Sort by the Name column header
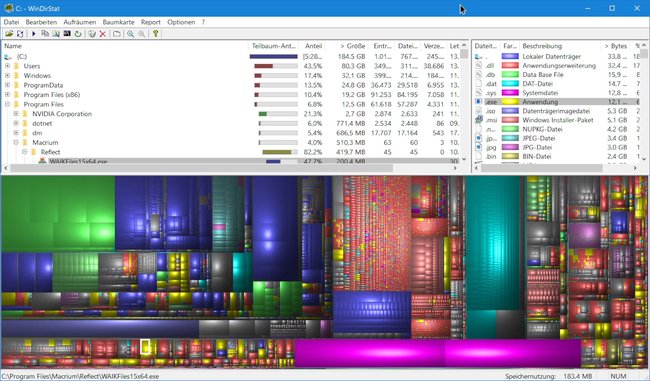650x381 pixels. click(x=125, y=46)
